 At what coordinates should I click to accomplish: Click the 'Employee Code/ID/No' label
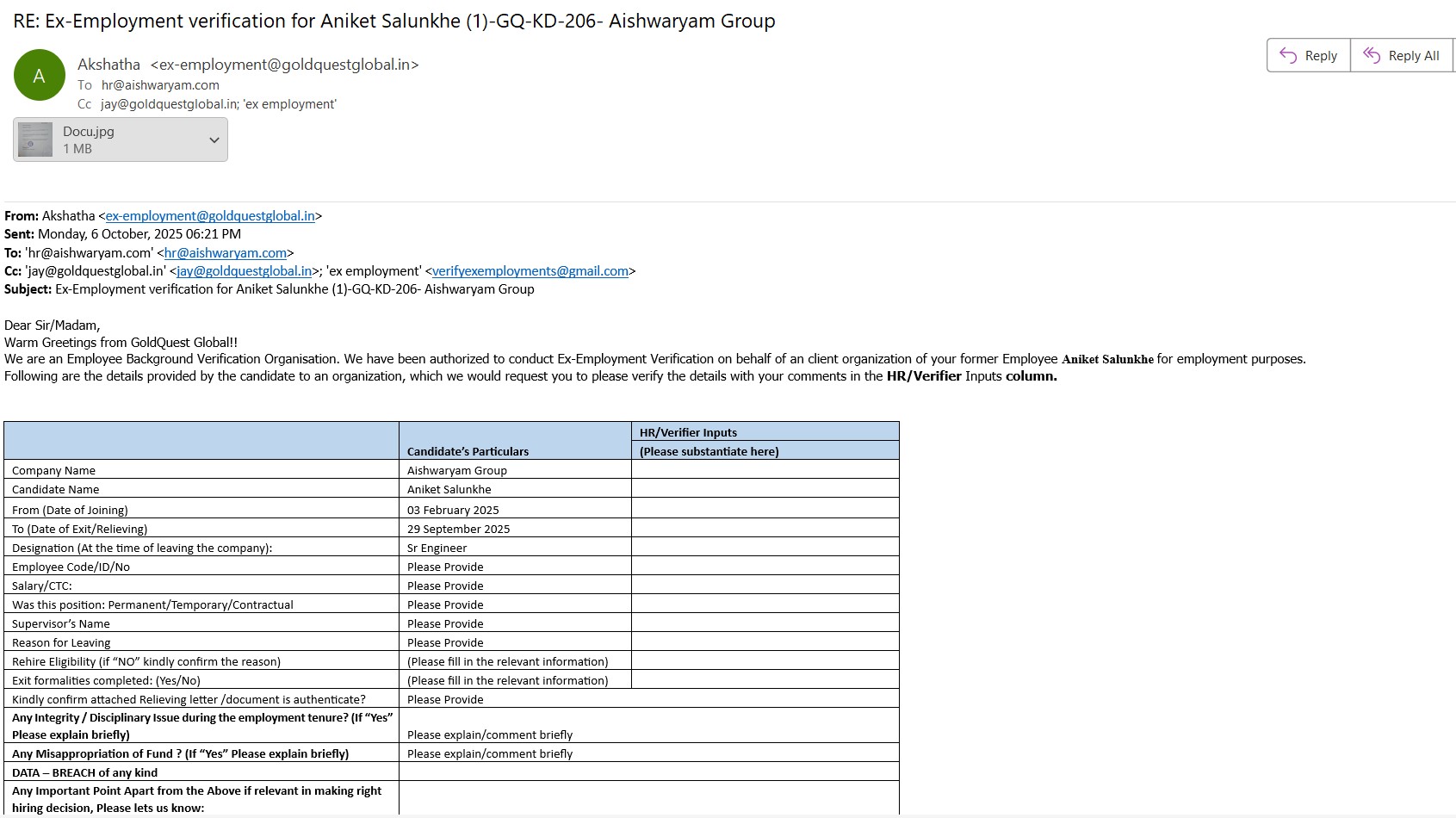coord(71,567)
